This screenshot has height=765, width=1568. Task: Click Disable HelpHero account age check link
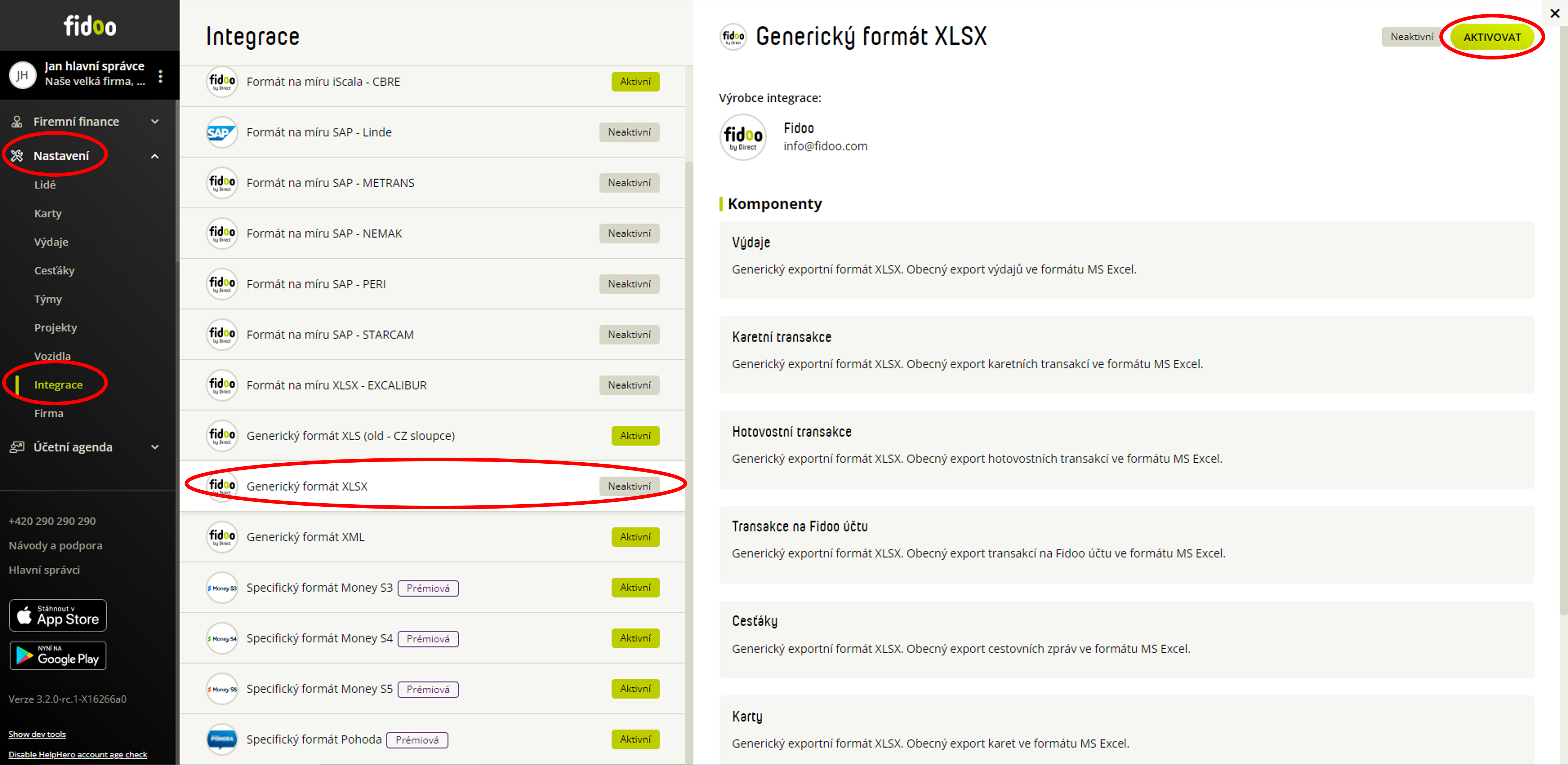[x=78, y=754]
